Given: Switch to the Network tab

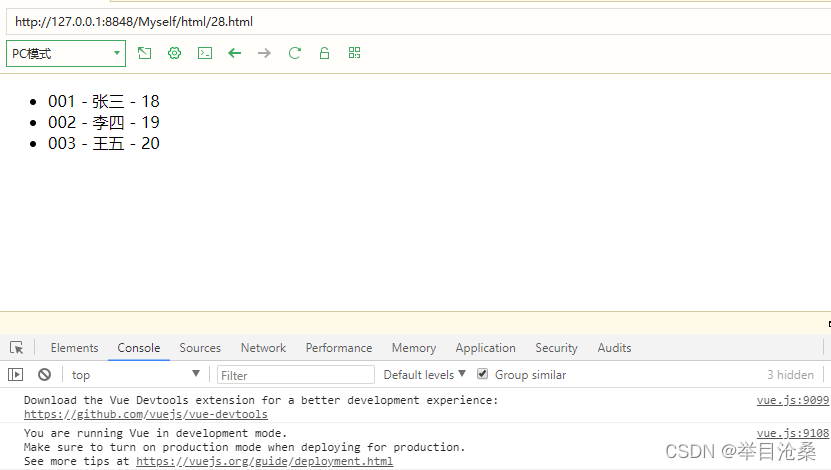Looking at the screenshot, I should [x=263, y=348].
